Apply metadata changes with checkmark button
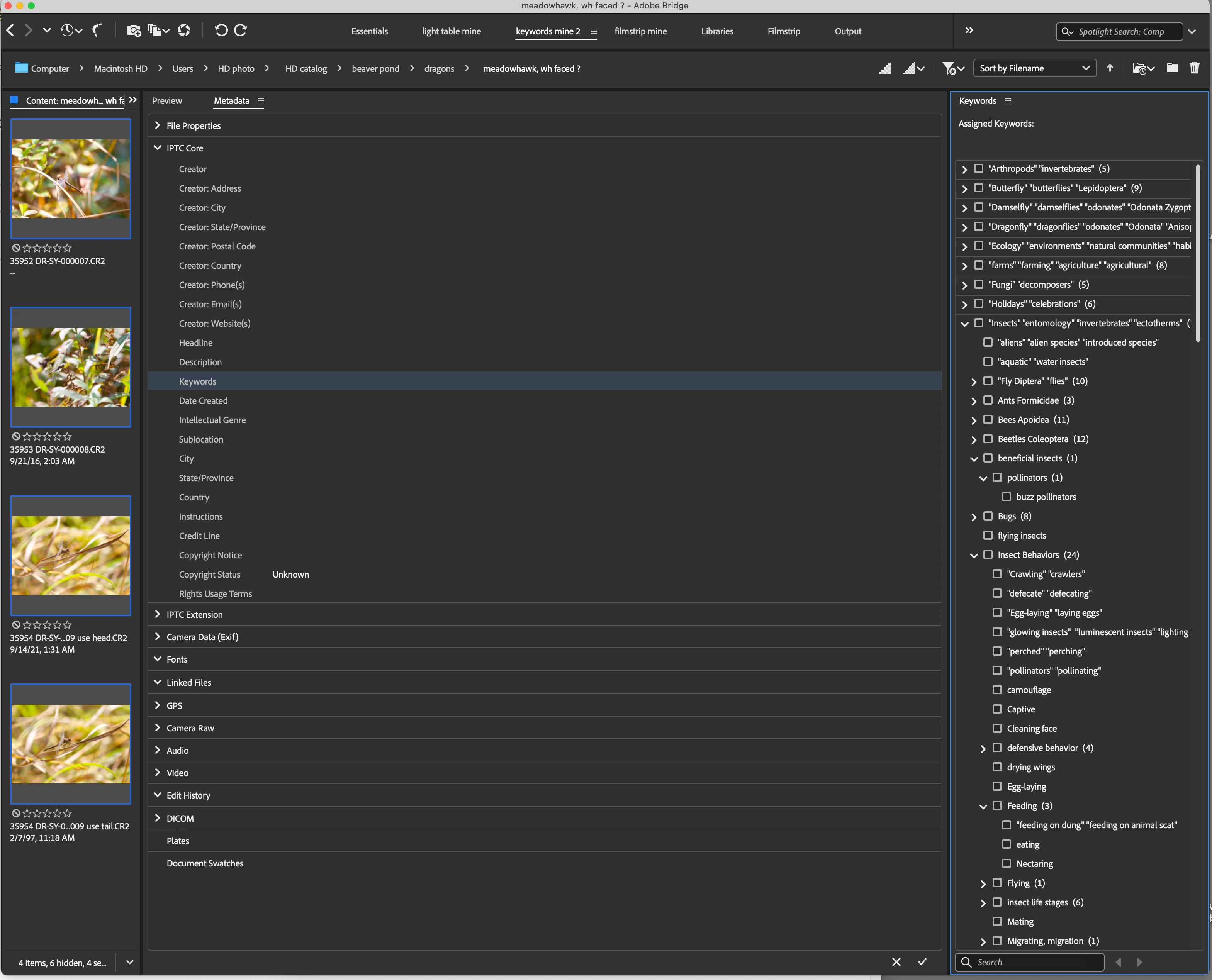 point(922,961)
